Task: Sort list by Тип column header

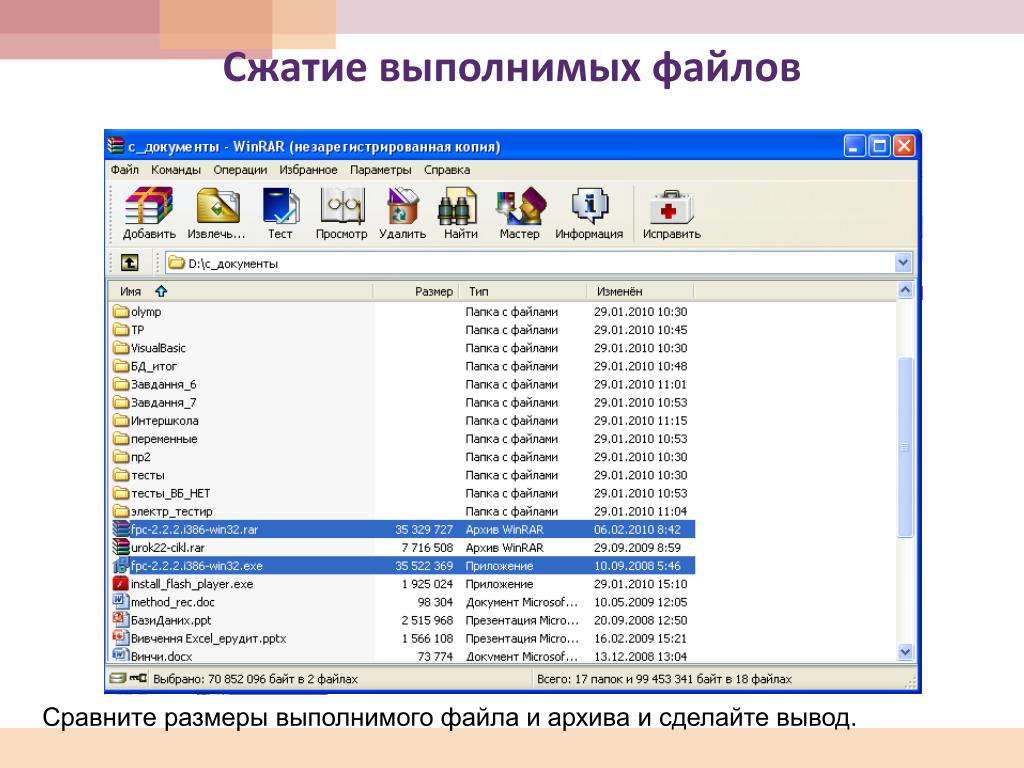Action: pyautogui.click(x=523, y=291)
